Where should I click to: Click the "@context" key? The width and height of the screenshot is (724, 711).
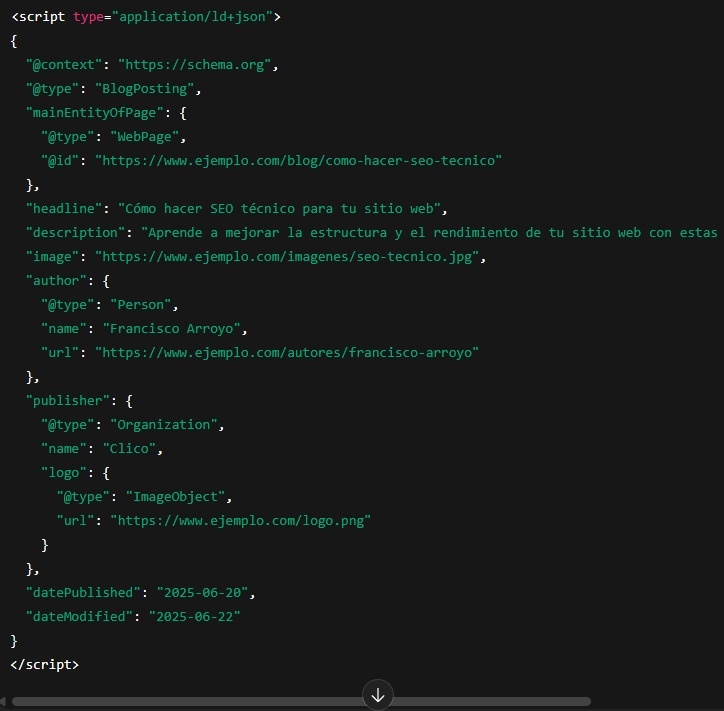[64, 65]
